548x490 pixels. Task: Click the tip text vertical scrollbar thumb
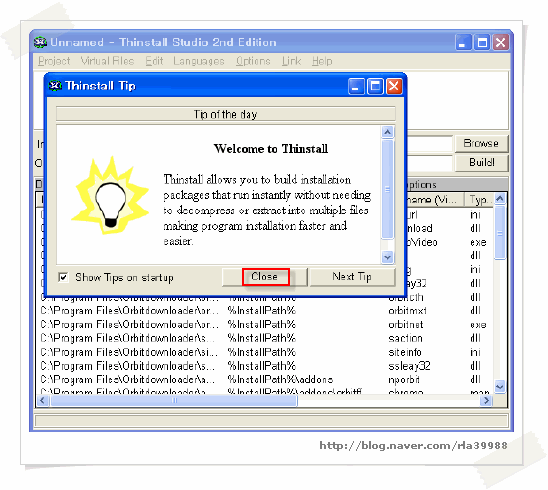pyautogui.click(x=387, y=189)
